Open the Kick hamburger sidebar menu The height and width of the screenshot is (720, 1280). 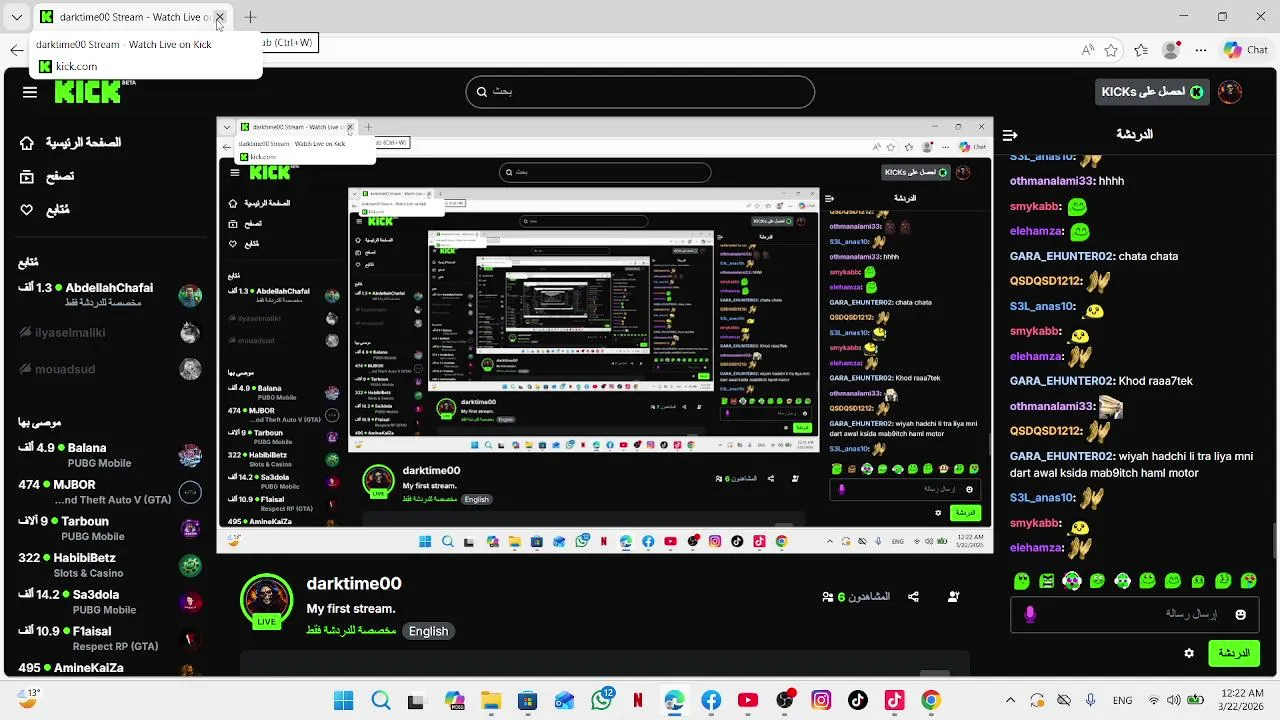pos(30,92)
